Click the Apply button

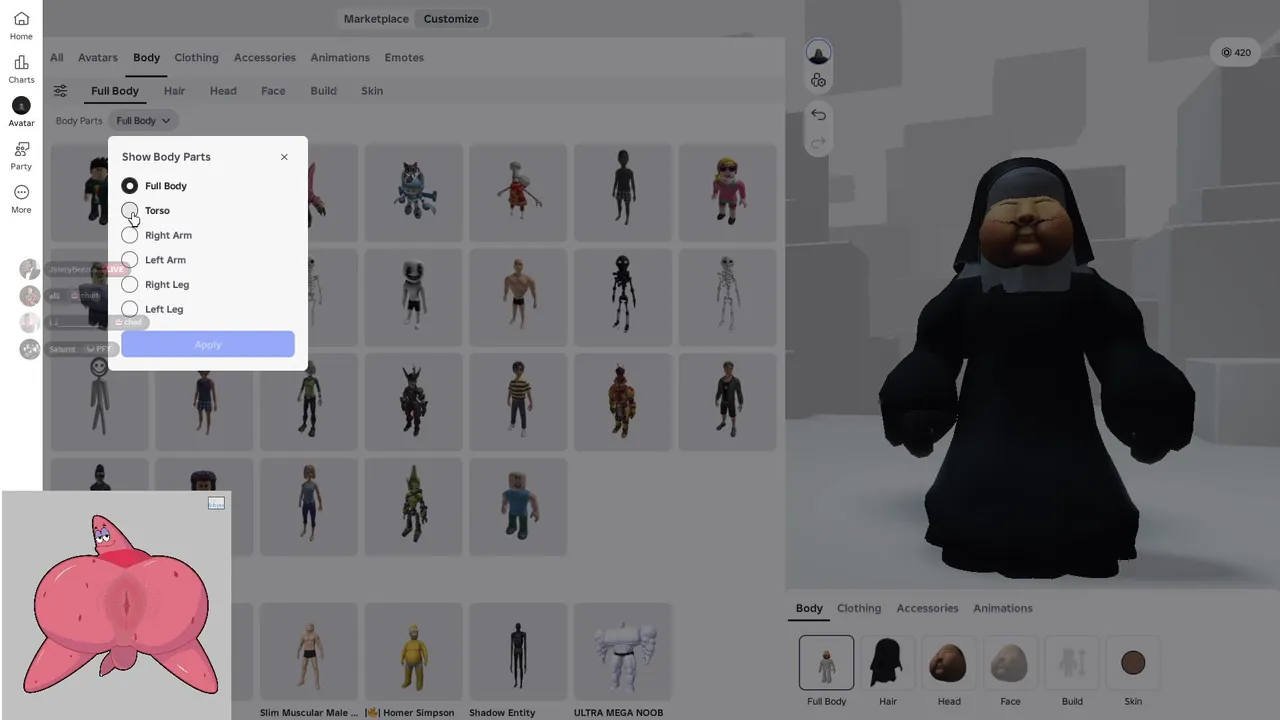tap(208, 344)
